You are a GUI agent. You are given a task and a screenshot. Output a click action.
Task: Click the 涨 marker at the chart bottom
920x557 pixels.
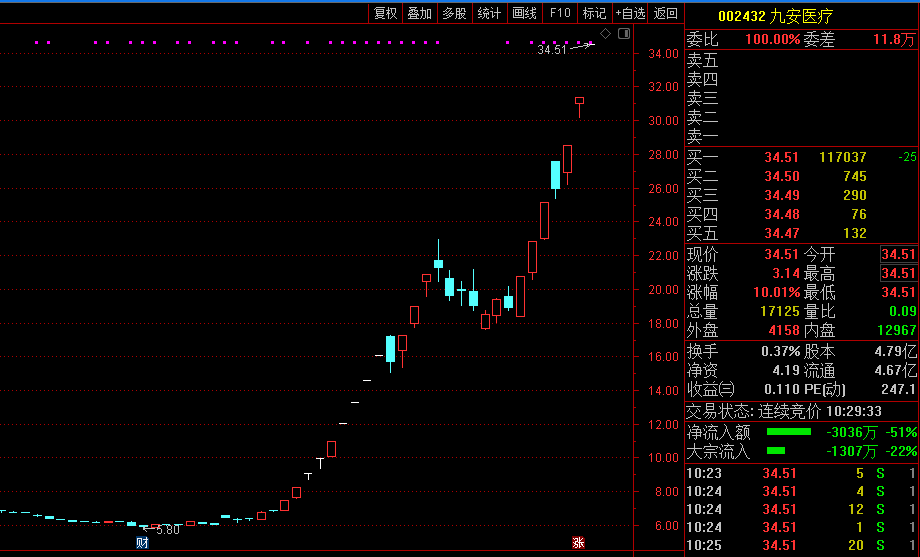click(x=579, y=543)
